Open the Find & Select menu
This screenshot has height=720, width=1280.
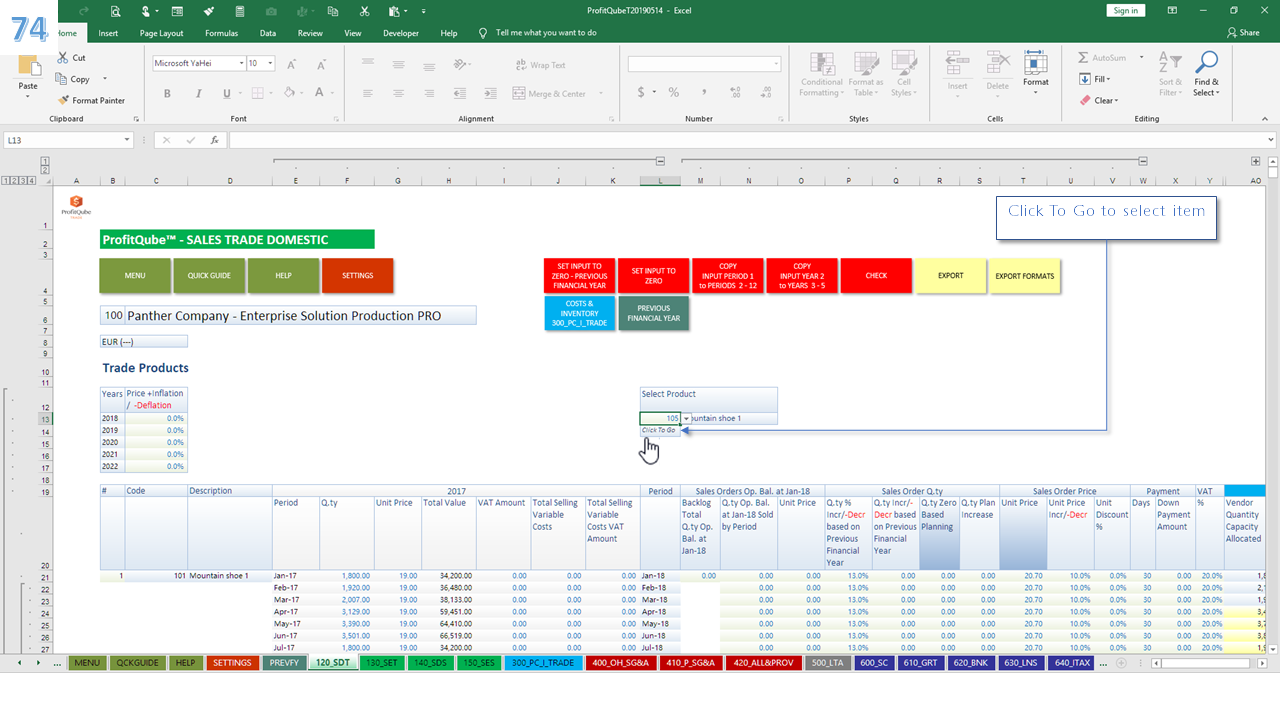(1206, 74)
